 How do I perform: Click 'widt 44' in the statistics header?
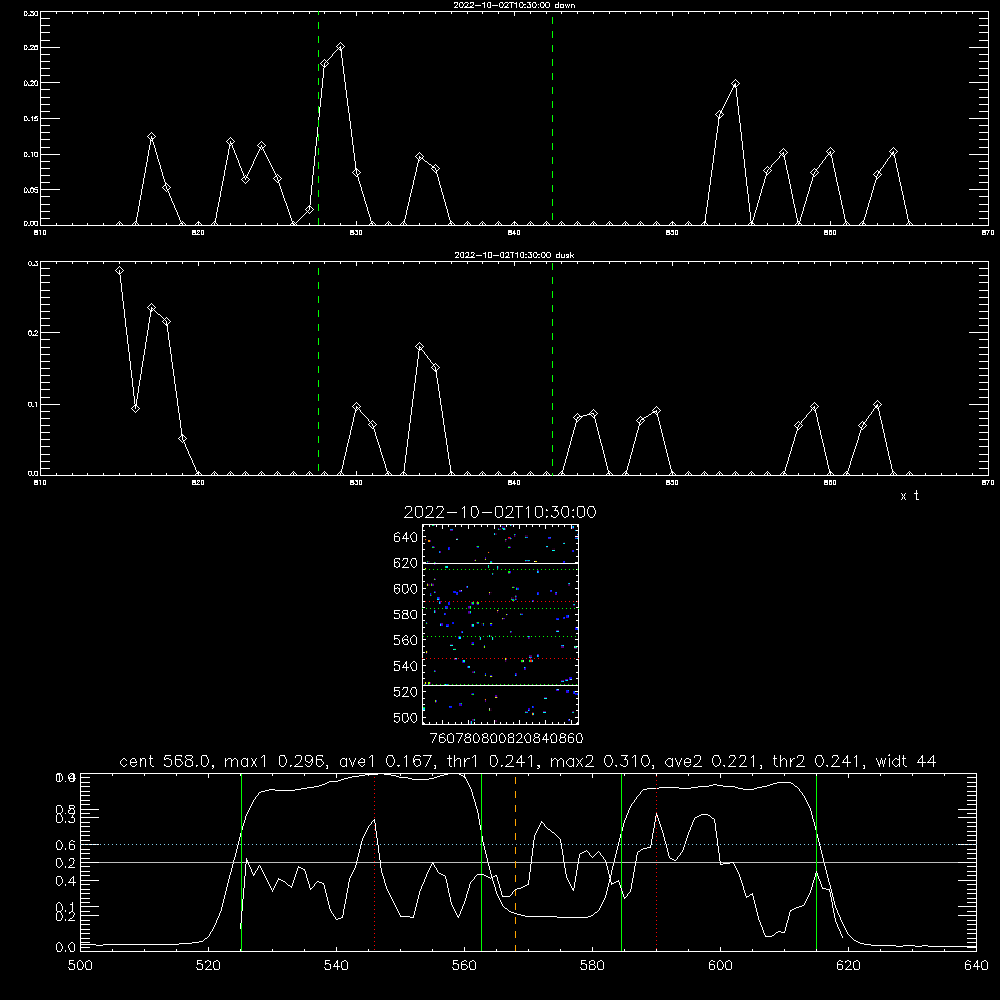(906, 761)
